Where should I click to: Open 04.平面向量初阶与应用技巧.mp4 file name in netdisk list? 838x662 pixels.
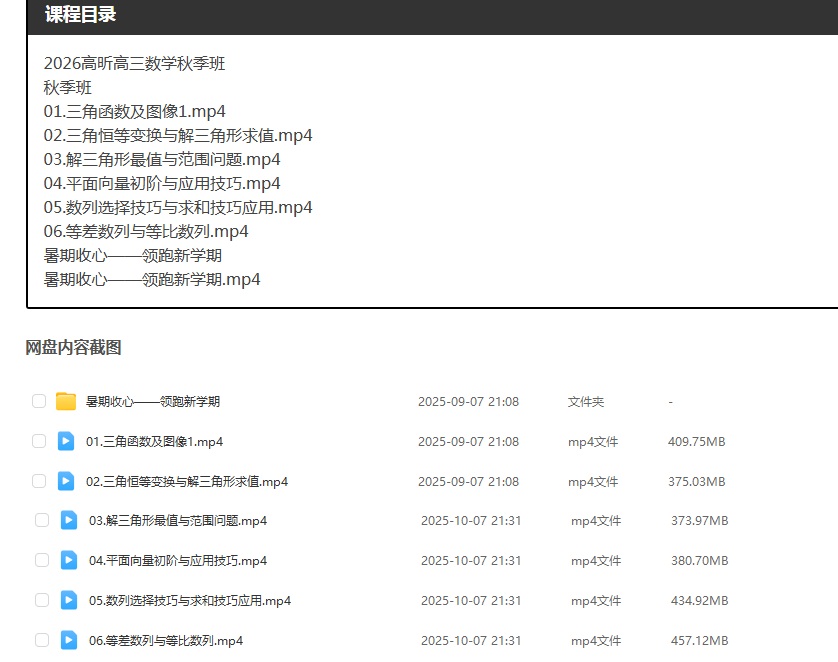coord(178,560)
